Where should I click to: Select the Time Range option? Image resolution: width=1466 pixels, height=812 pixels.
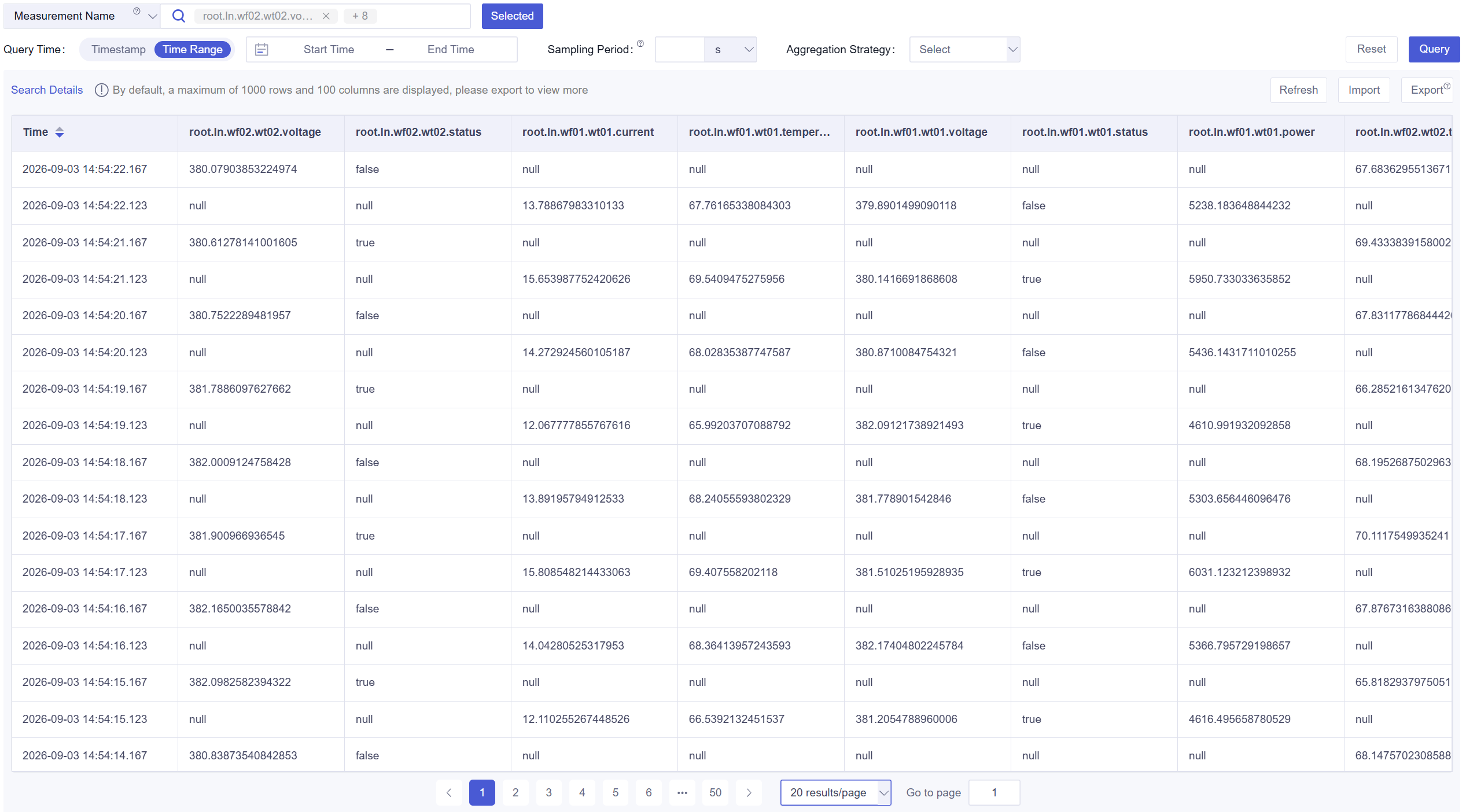193,50
